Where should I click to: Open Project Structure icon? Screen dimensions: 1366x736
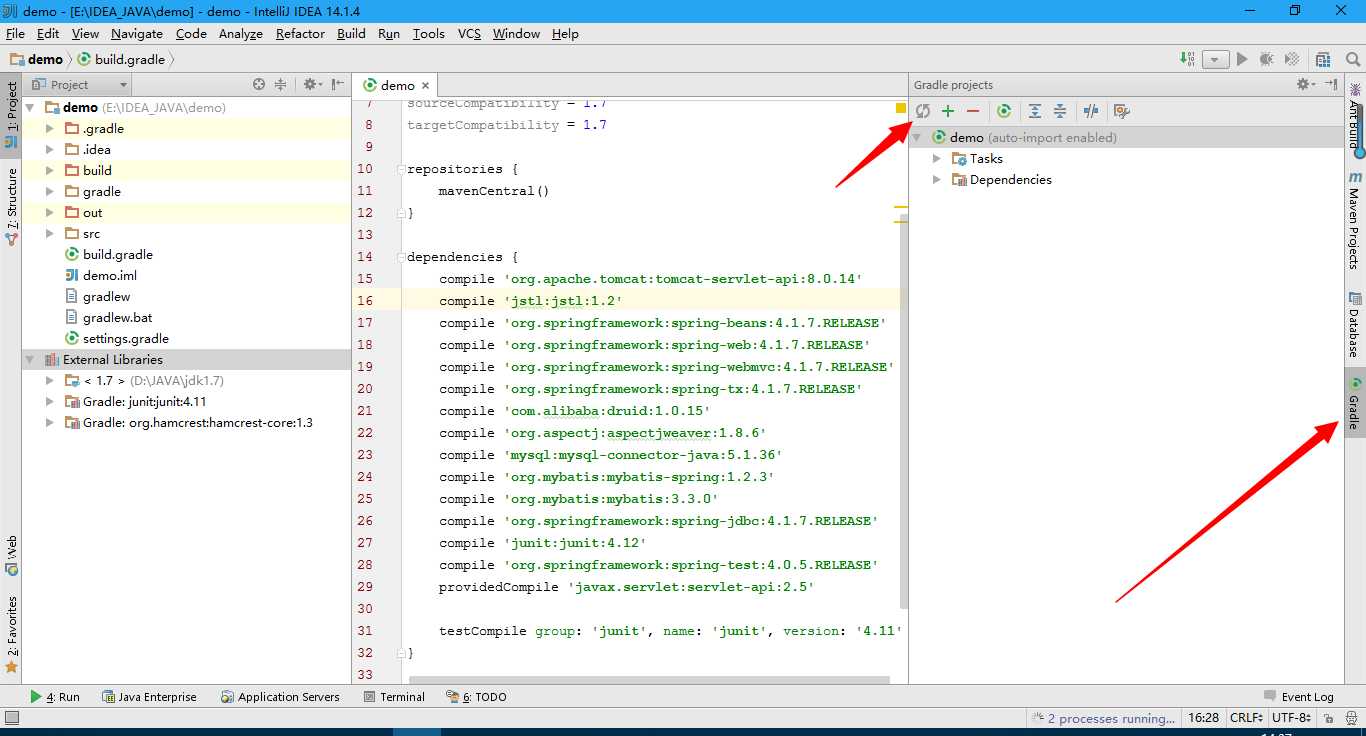(1324, 59)
